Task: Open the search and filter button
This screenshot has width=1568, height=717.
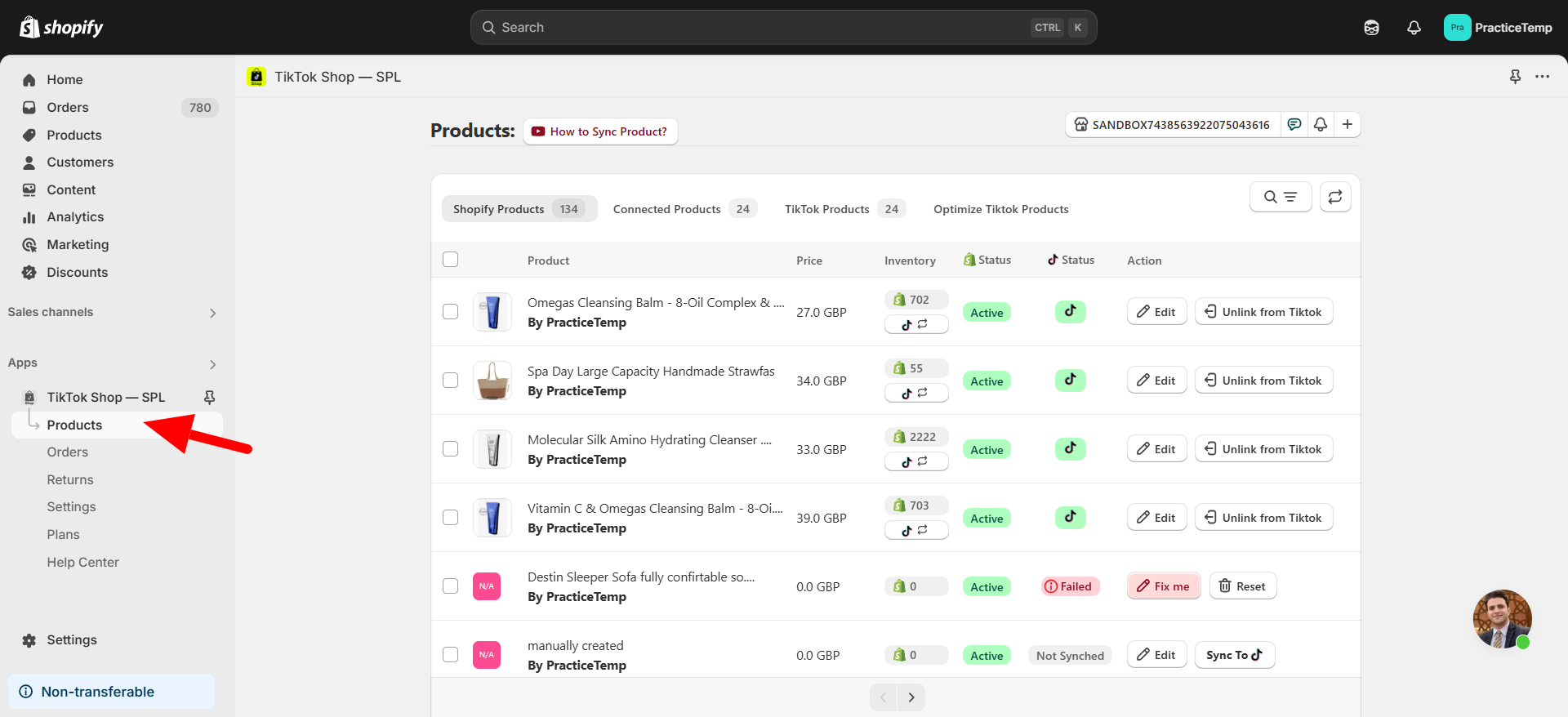Action: coord(1280,197)
